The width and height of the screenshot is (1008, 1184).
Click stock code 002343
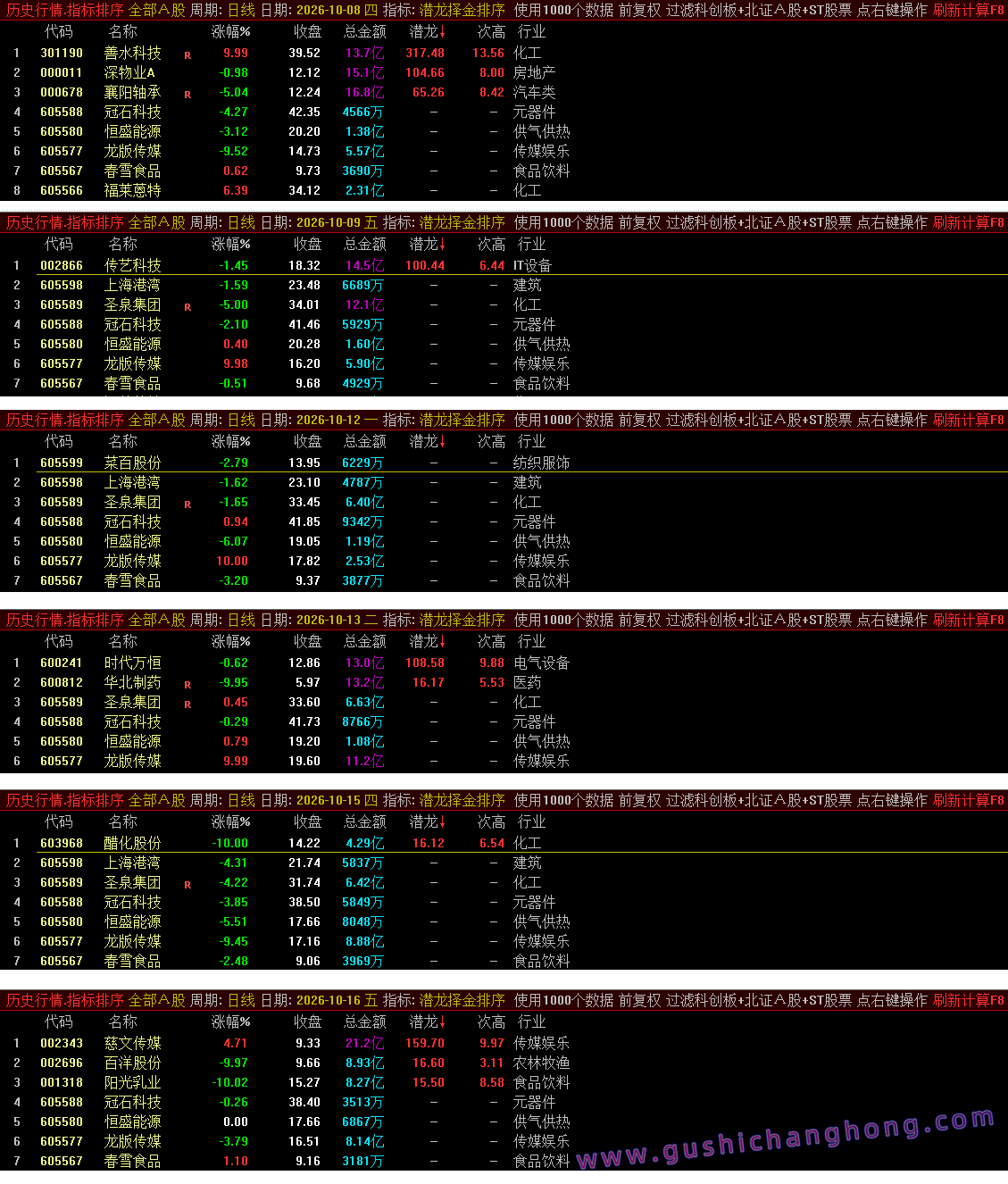tap(62, 1043)
